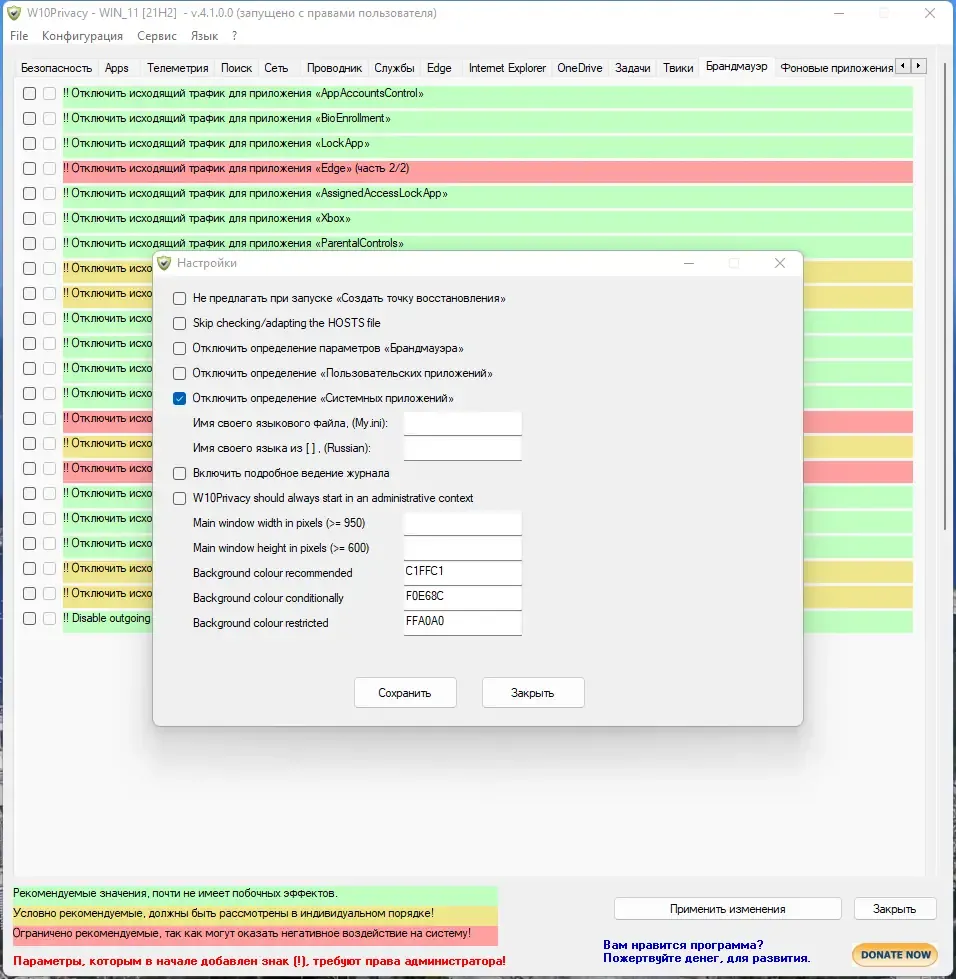Toggle first checkbox for Disable outgoing row
This screenshot has width=956, height=979.
tap(29, 618)
